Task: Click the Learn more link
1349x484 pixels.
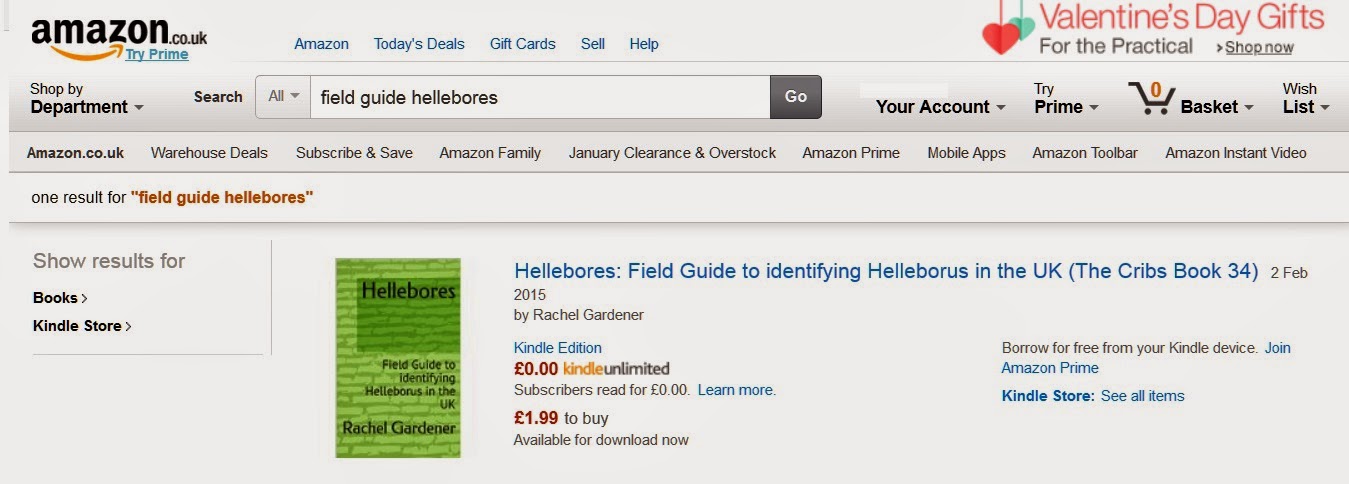Action: coord(736,390)
